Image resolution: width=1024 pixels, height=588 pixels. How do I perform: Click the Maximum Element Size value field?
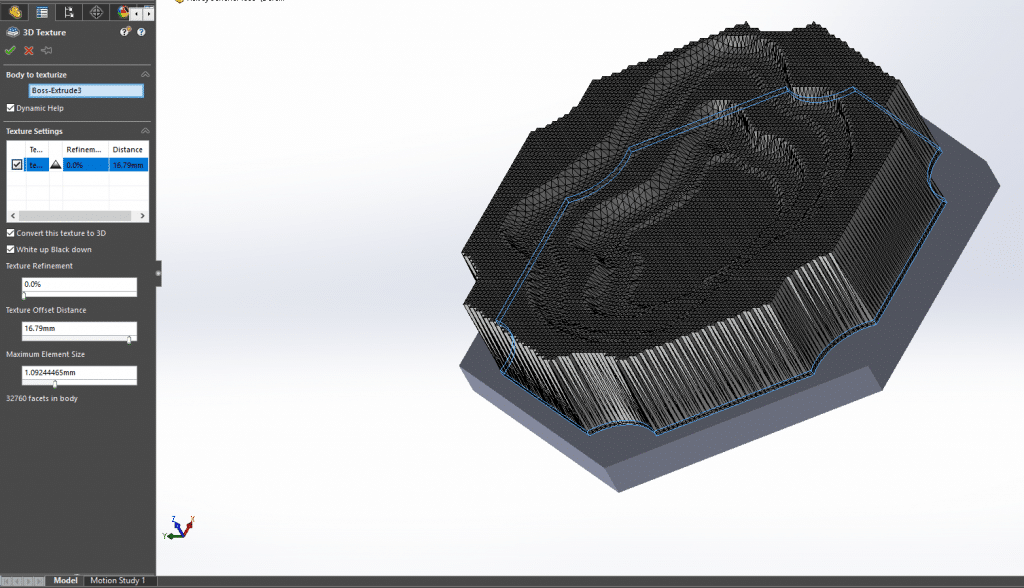pos(79,372)
